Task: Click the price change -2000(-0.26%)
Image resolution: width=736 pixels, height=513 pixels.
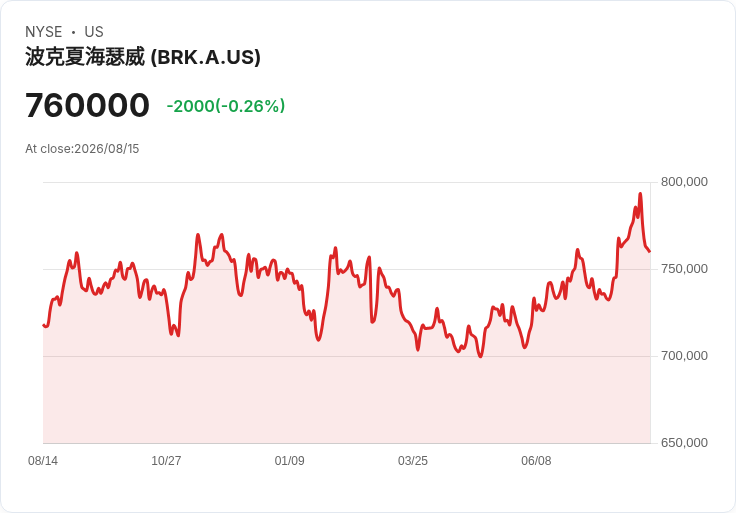Action: pos(226,106)
